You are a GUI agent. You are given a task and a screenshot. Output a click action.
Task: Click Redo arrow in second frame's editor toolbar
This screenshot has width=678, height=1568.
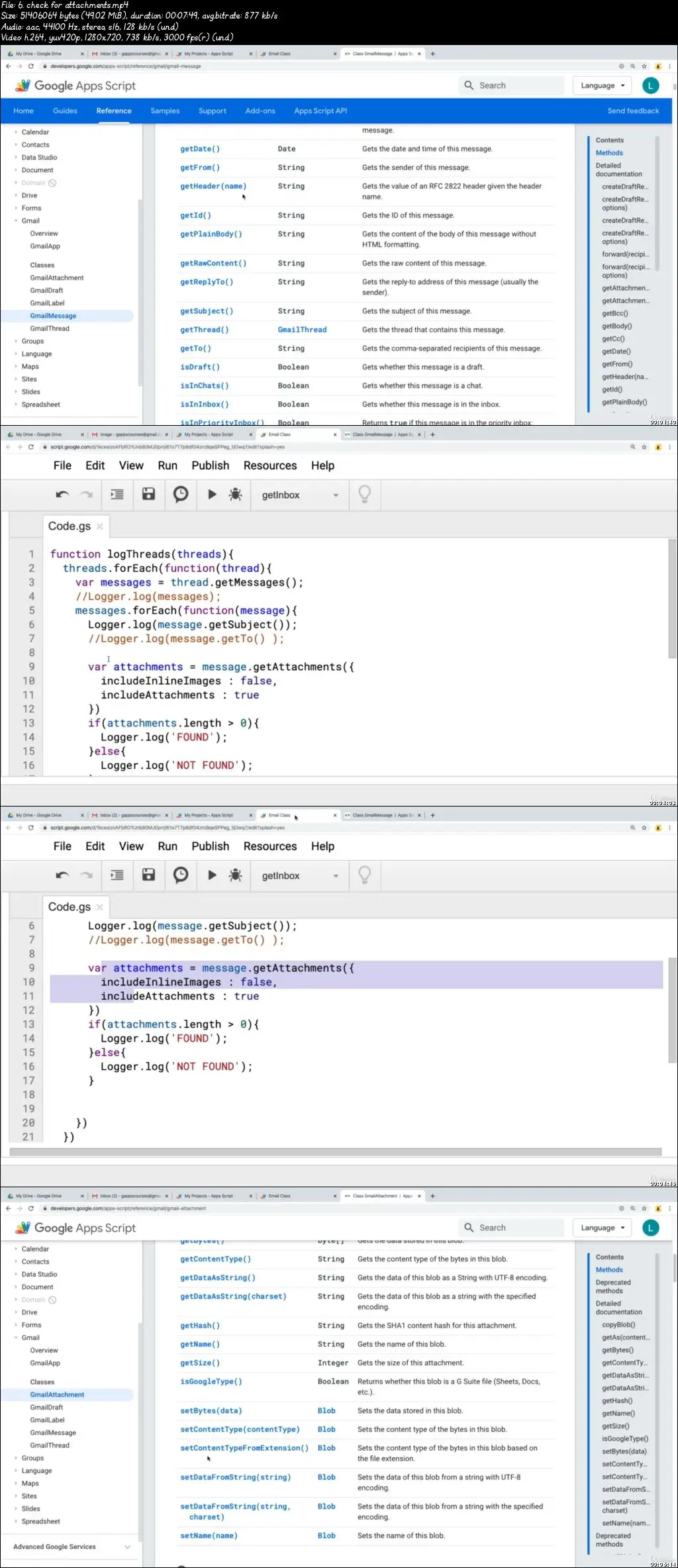(x=86, y=495)
